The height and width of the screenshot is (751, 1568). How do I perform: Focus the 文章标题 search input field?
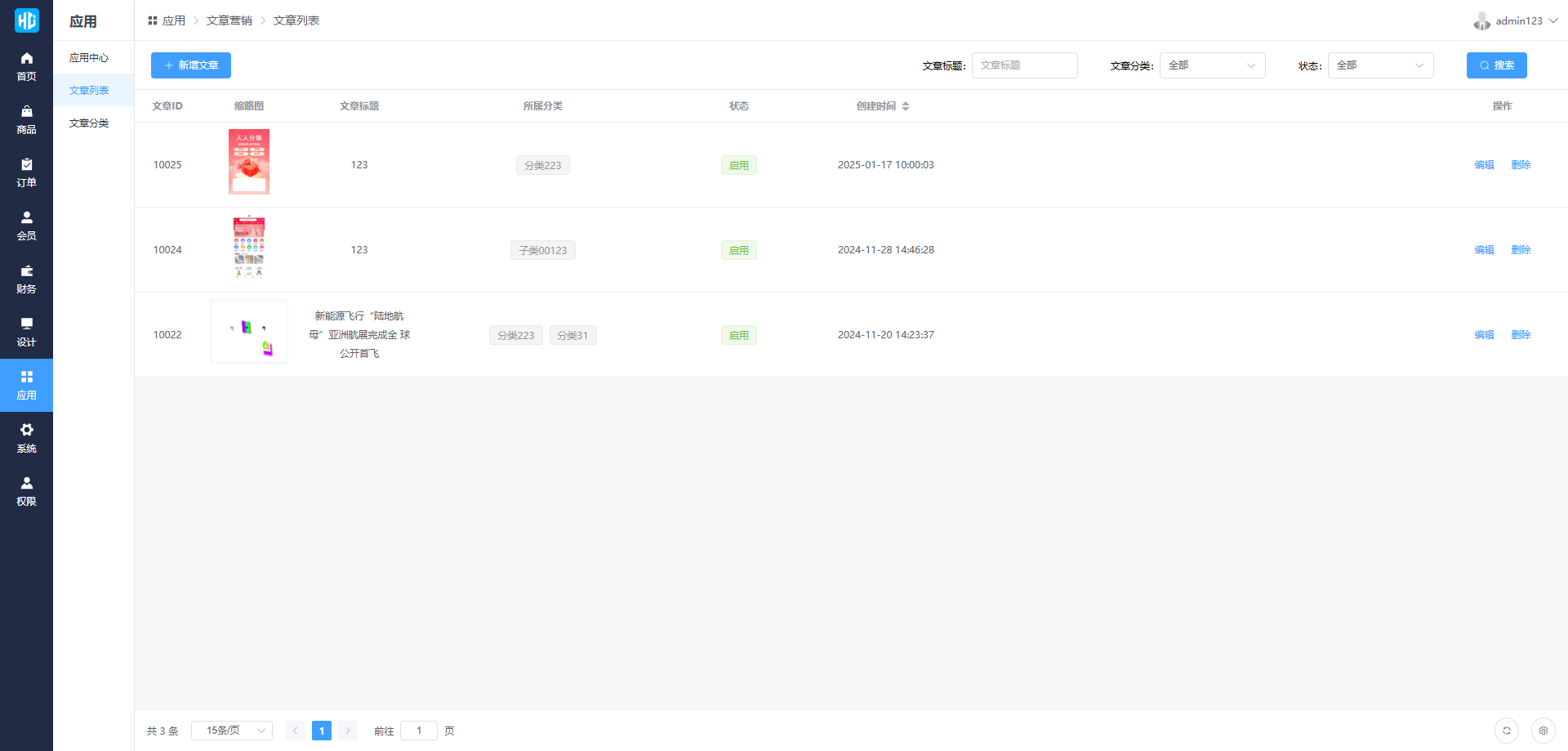(x=1024, y=65)
